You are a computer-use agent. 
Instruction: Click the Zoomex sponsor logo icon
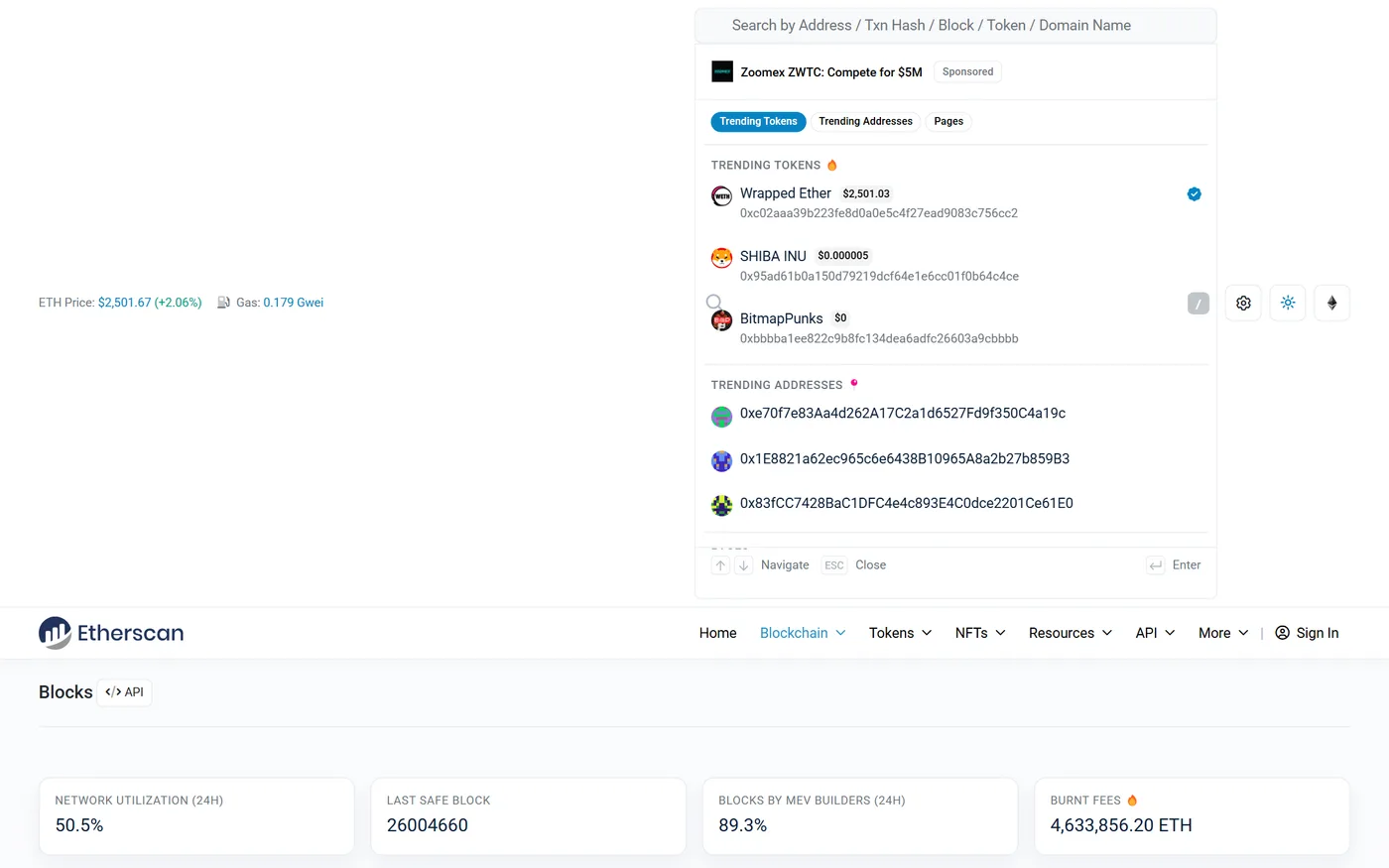click(x=722, y=71)
